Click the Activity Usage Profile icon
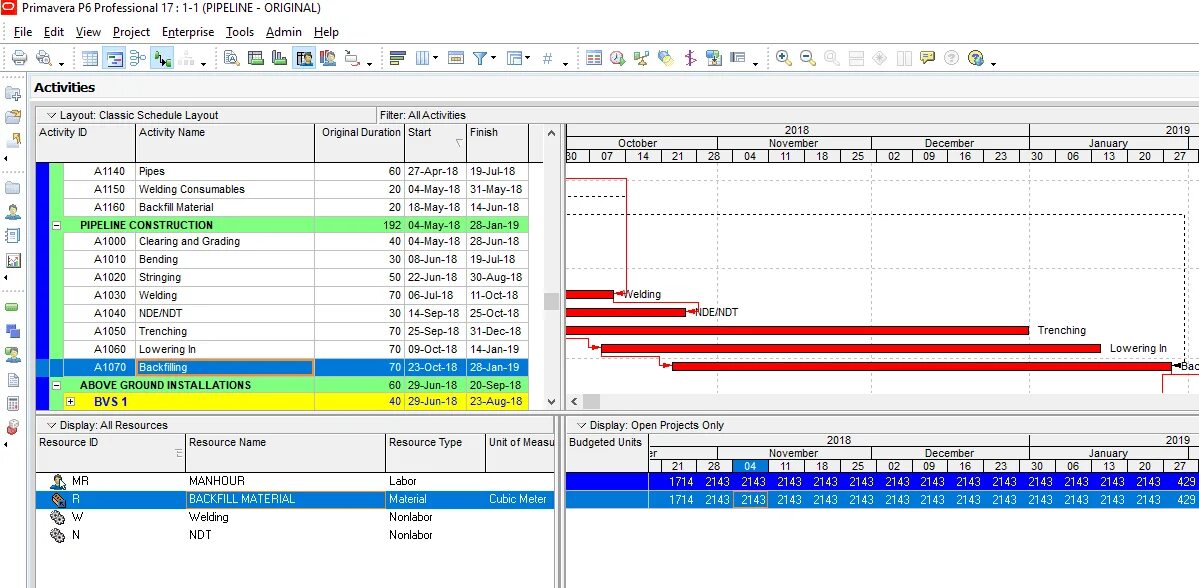This screenshot has width=1199, height=588. (x=279, y=58)
